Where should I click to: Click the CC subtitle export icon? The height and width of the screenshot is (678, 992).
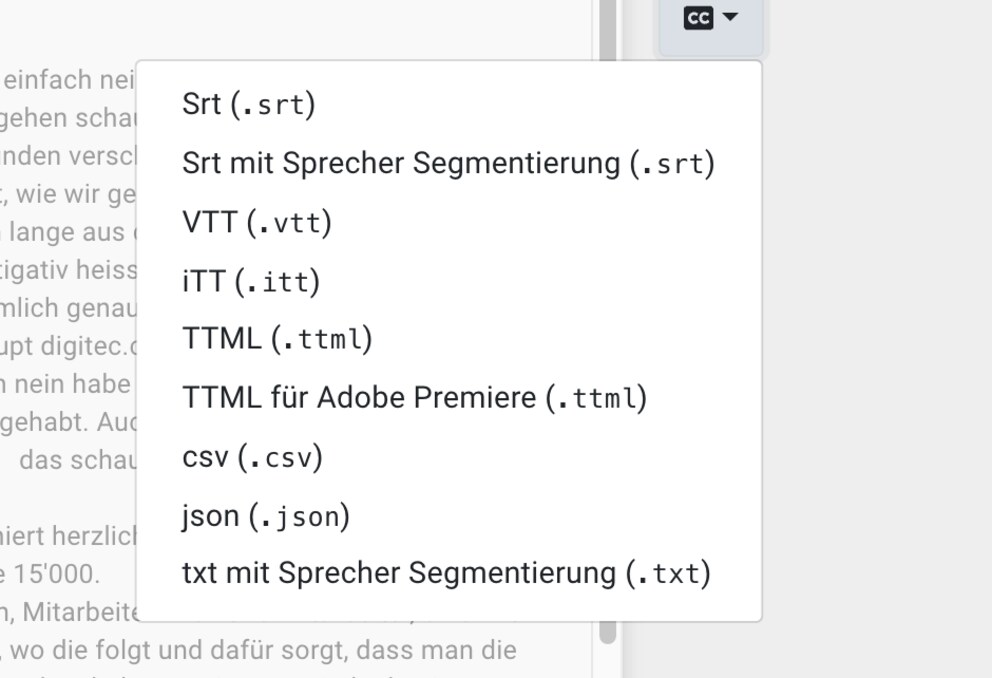[x=698, y=17]
